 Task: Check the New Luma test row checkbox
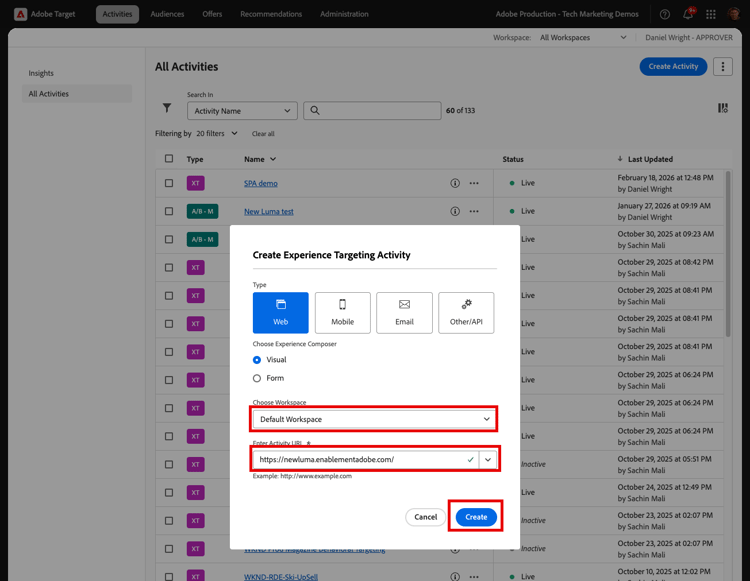pos(169,211)
